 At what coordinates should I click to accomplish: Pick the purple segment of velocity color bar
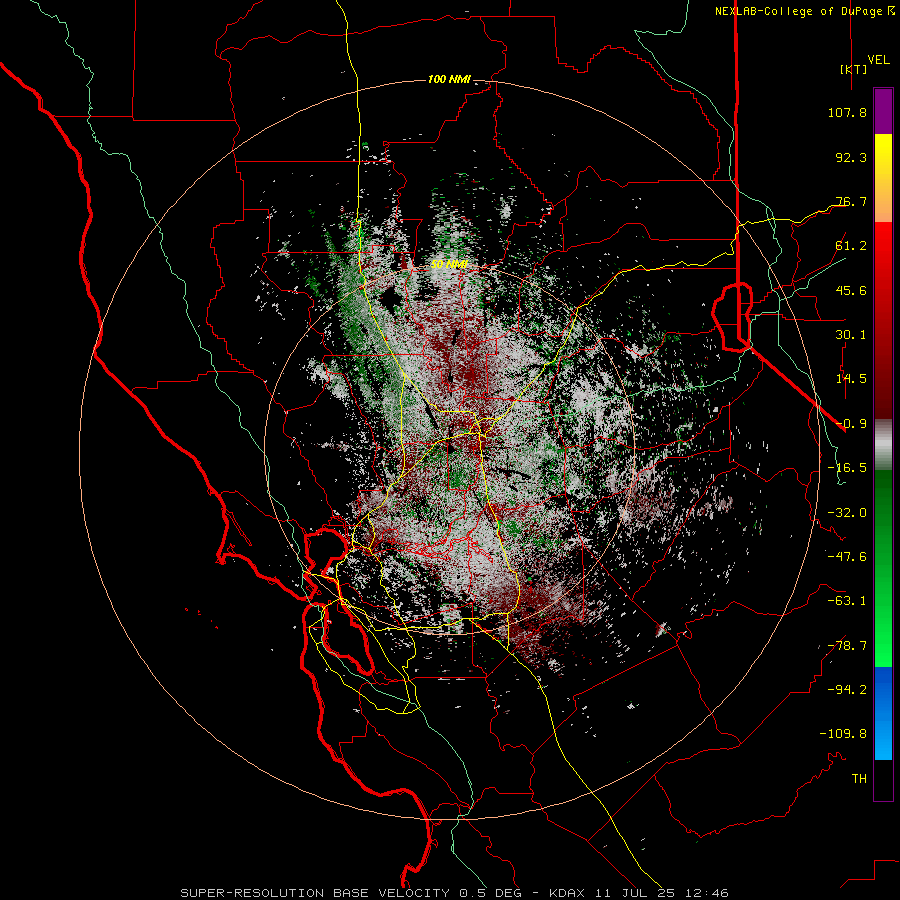[883, 112]
